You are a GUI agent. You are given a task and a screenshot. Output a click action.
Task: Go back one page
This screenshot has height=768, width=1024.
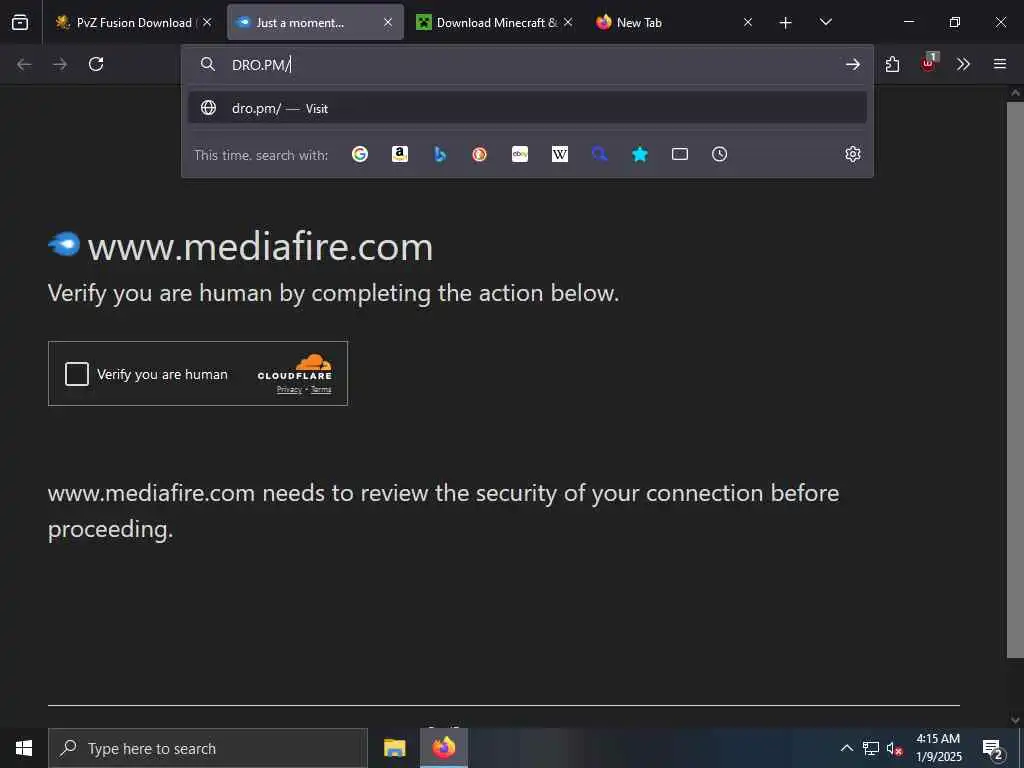point(24,64)
